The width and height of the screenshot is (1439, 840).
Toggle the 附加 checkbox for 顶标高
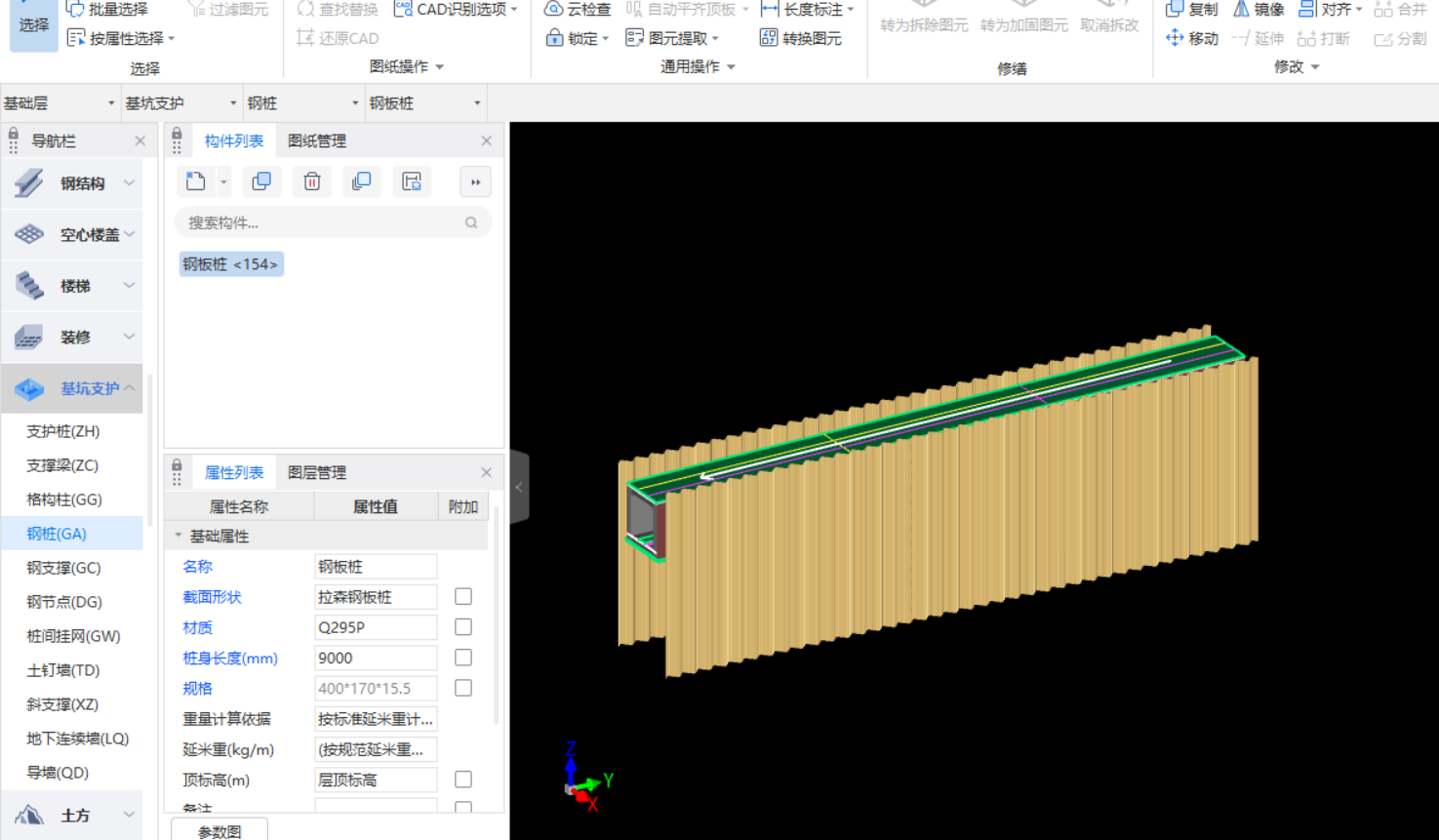[x=463, y=780]
